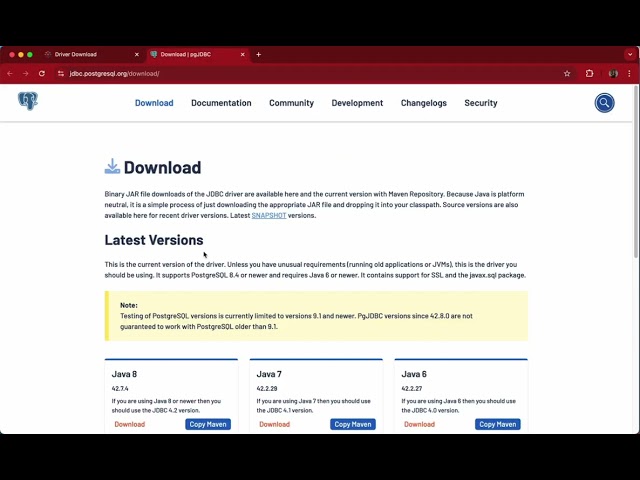Click the "Java 7" card title

tap(269, 374)
